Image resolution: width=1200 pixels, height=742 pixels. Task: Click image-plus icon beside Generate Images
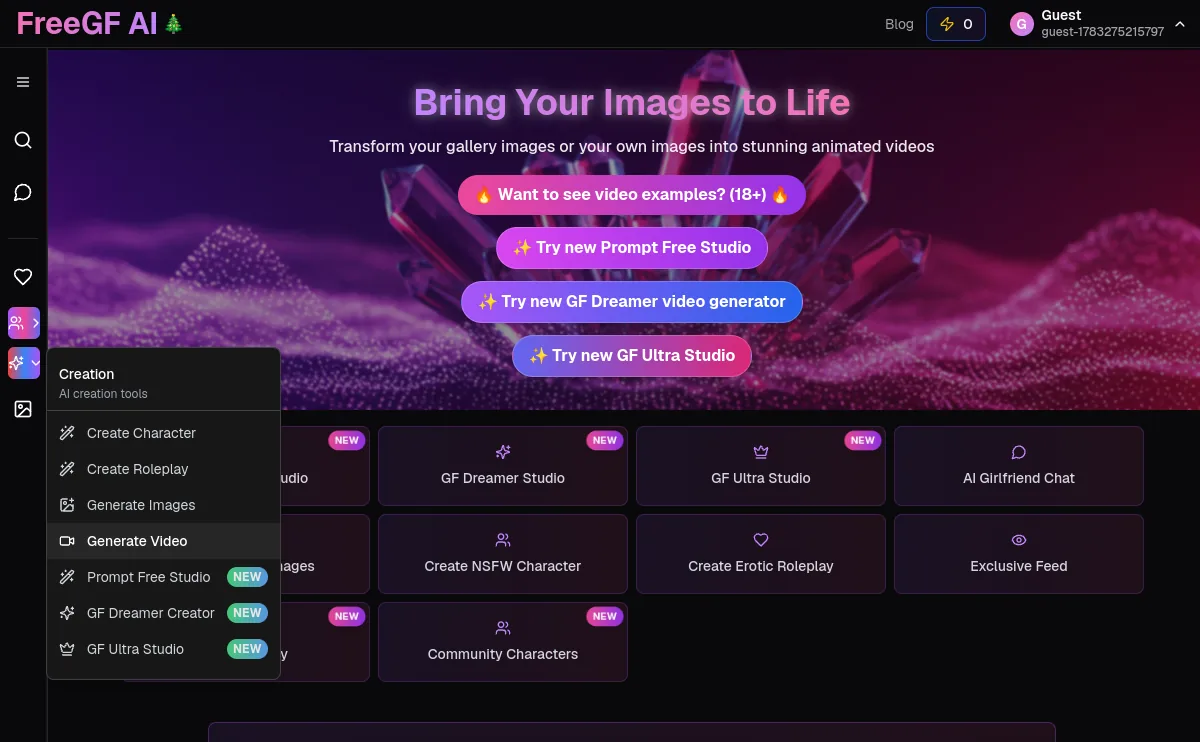(67, 505)
